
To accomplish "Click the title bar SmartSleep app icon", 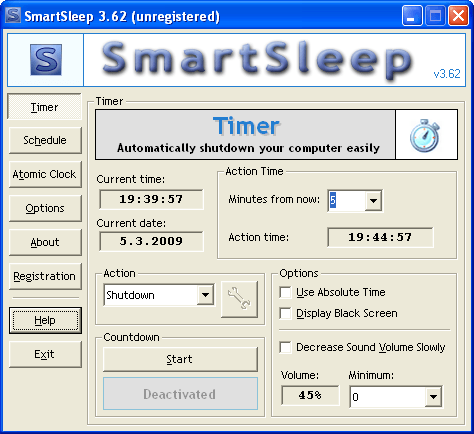I will point(13,15).
